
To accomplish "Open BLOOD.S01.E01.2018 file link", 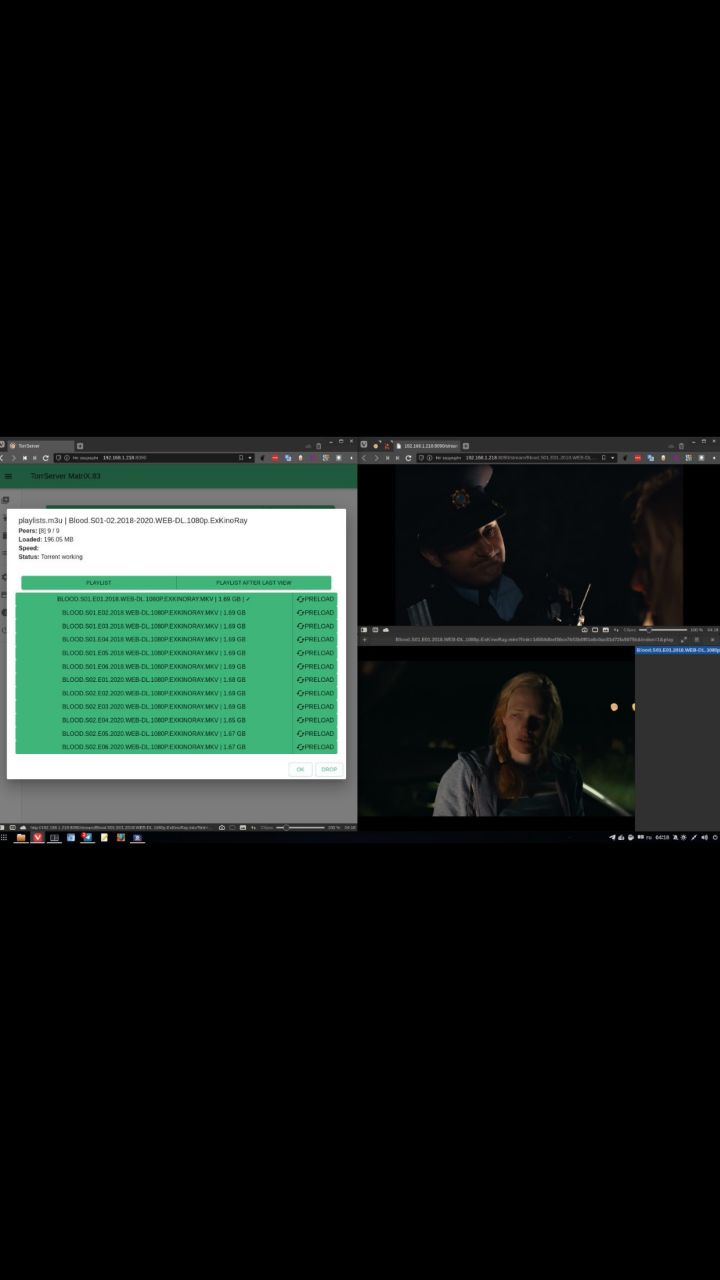I will (x=154, y=599).
